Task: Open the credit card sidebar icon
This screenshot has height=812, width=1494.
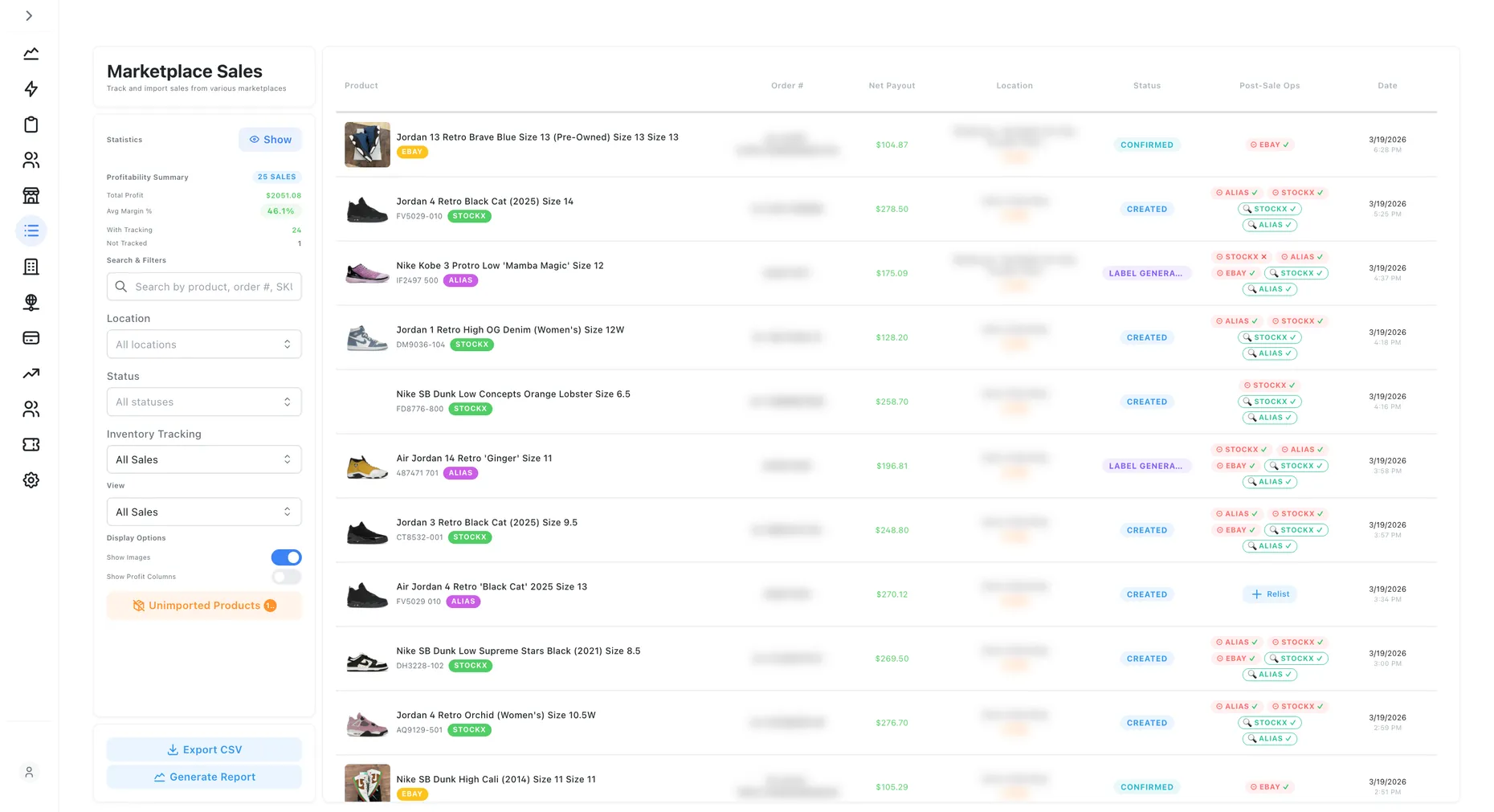Action: (x=31, y=338)
